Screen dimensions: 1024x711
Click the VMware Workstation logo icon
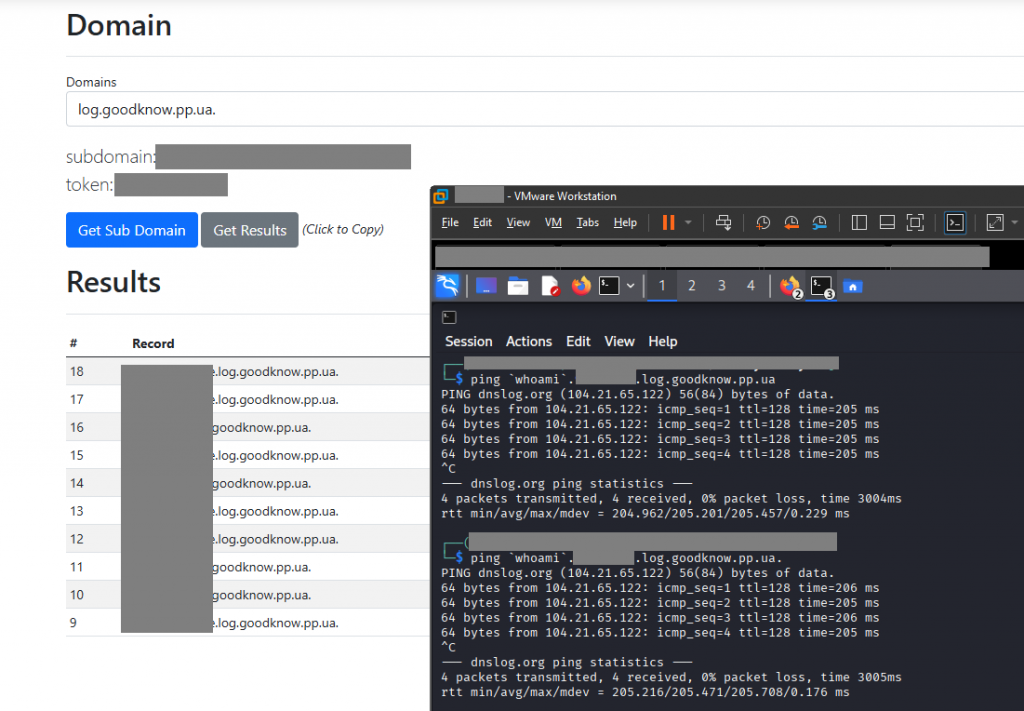click(x=441, y=196)
